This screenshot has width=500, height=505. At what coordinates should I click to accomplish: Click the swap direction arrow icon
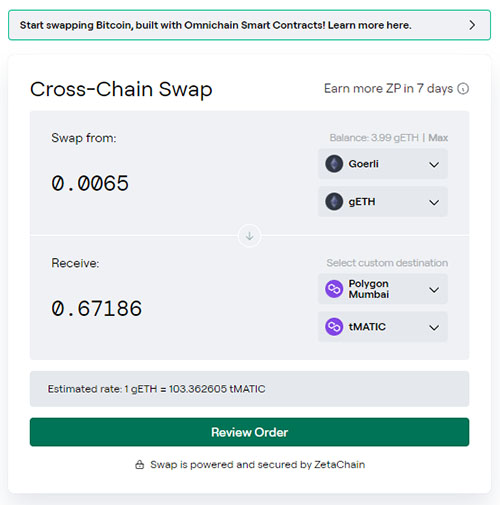[x=249, y=236]
